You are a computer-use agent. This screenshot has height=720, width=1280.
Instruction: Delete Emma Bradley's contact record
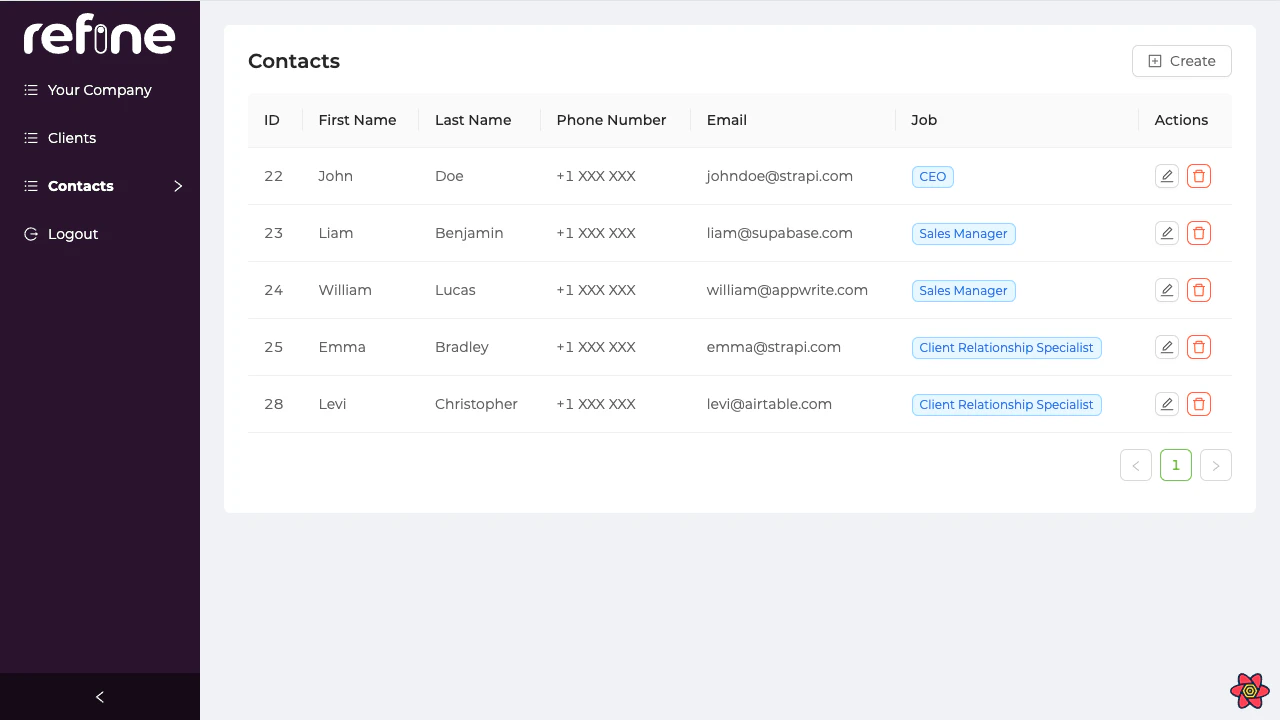pyautogui.click(x=1198, y=346)
